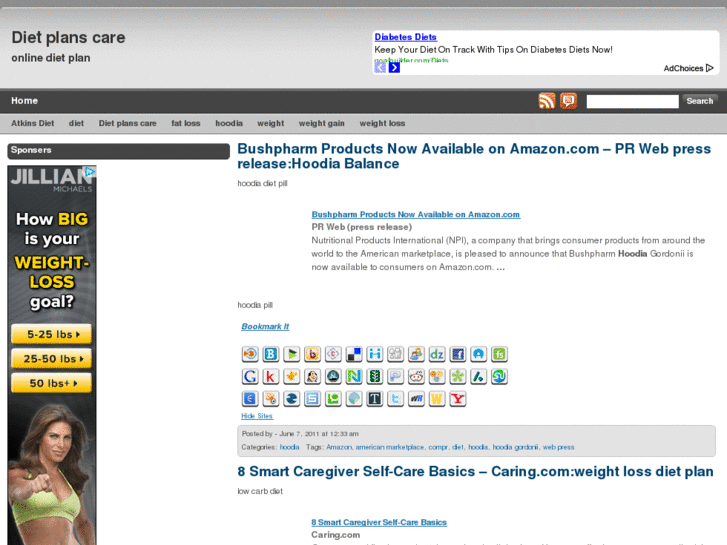The width and height of the screenshot is (727, 545).
Task: Click the yellow W bookmark icon
Action: tap(437, 398)
